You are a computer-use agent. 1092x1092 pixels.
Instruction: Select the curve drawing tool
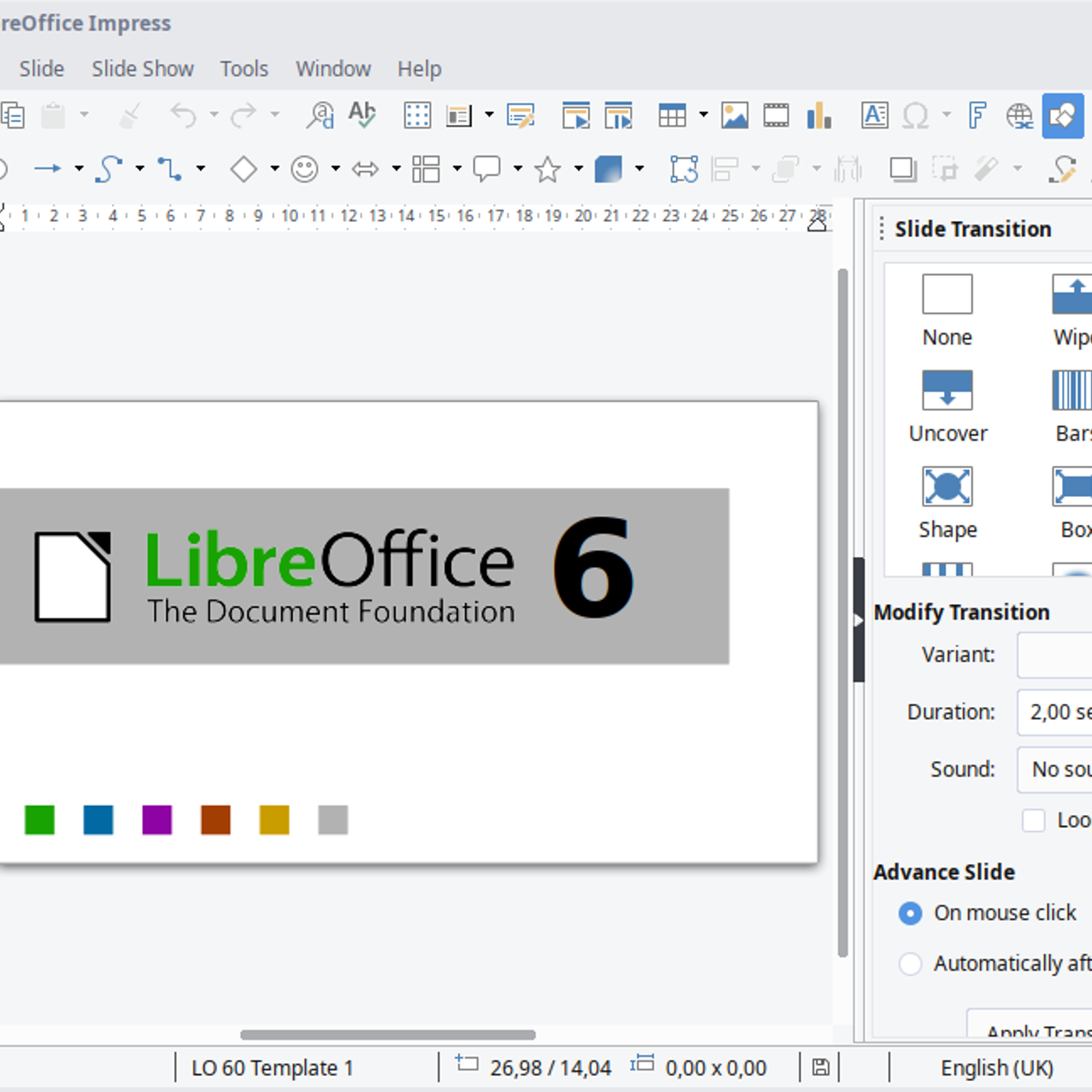pos(109,169)
